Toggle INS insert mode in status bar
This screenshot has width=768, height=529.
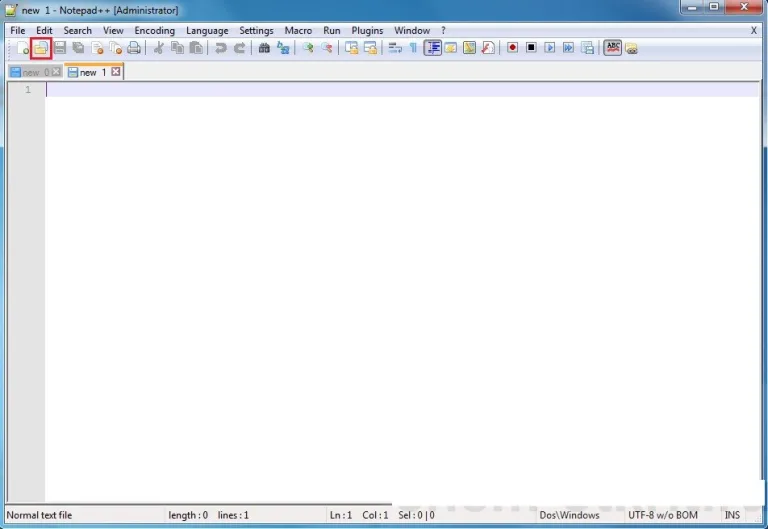point(732,515)
